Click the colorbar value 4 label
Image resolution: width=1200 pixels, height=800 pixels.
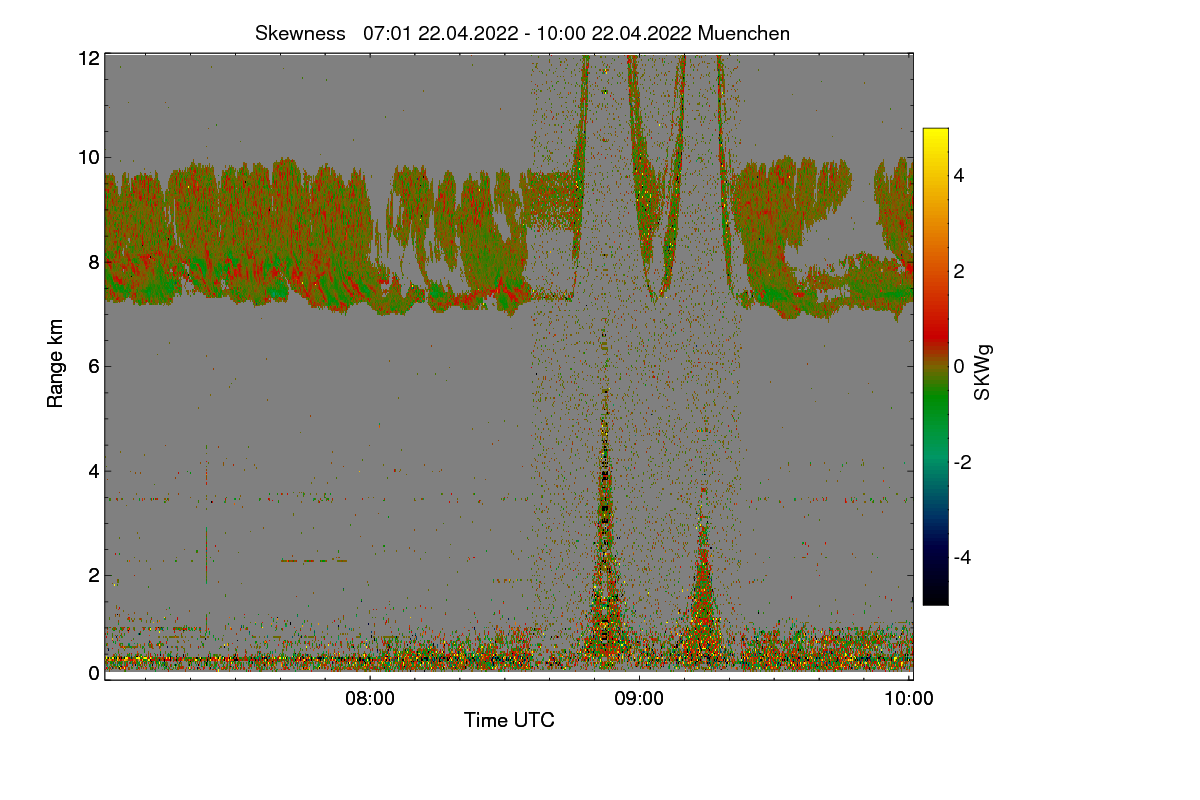(x=960, y=175)
